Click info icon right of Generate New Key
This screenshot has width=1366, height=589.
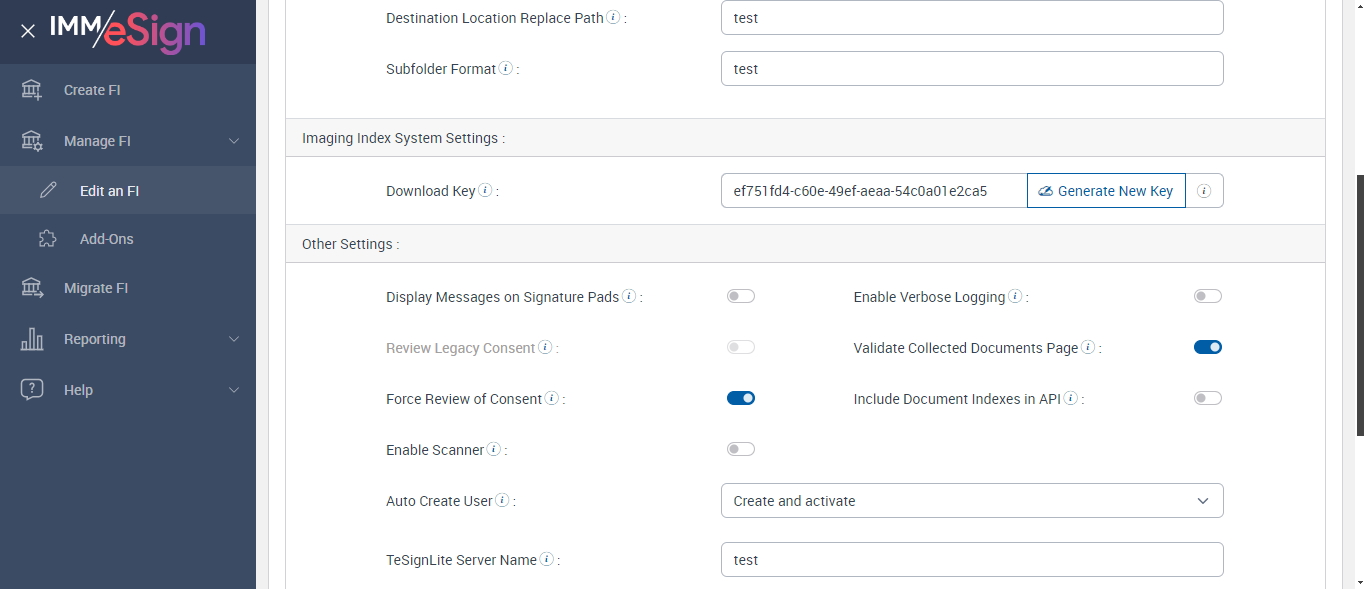[1204, 191]
